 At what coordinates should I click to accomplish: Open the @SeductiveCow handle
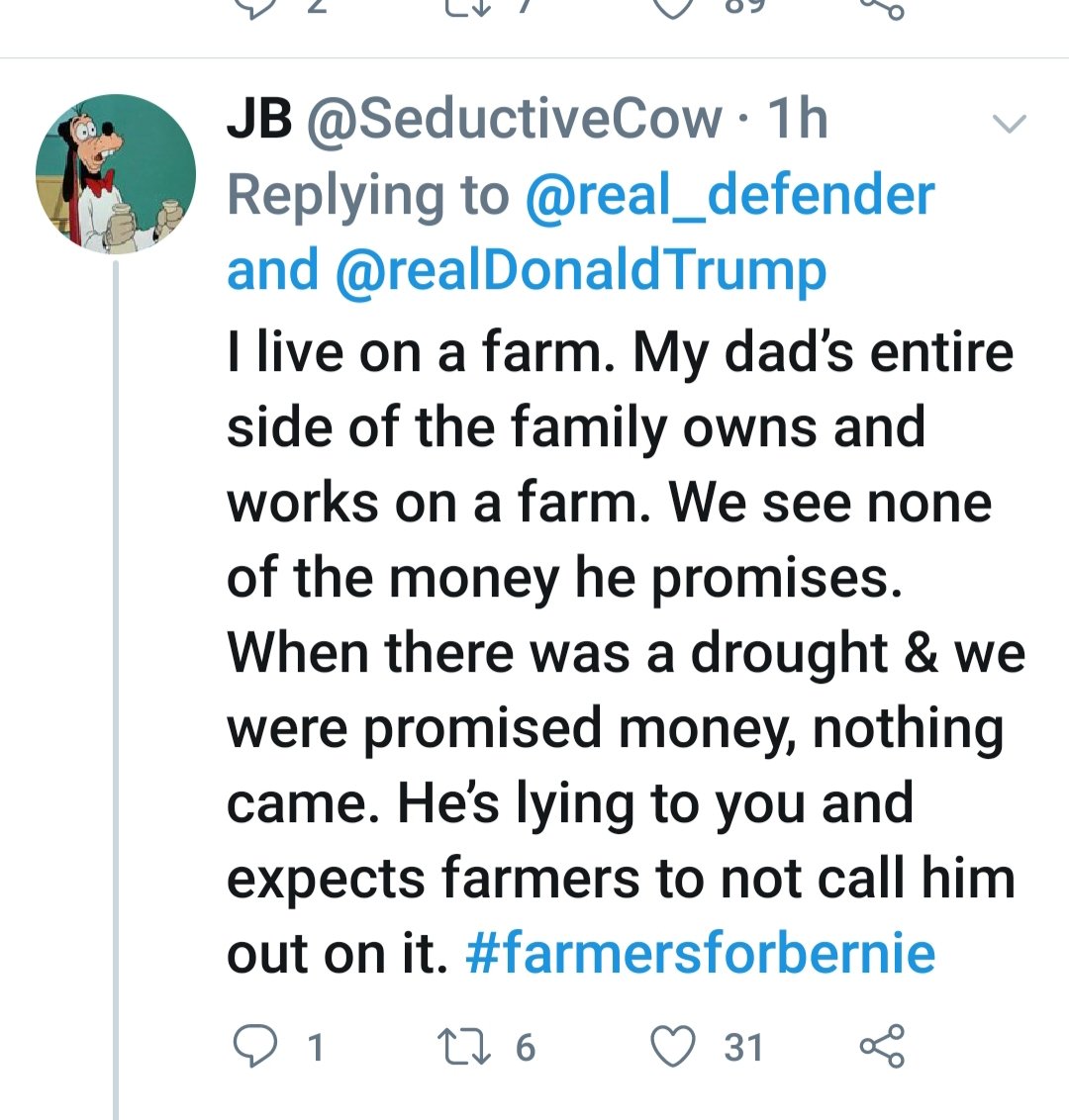pyautogui.click(x=515, y=120)
